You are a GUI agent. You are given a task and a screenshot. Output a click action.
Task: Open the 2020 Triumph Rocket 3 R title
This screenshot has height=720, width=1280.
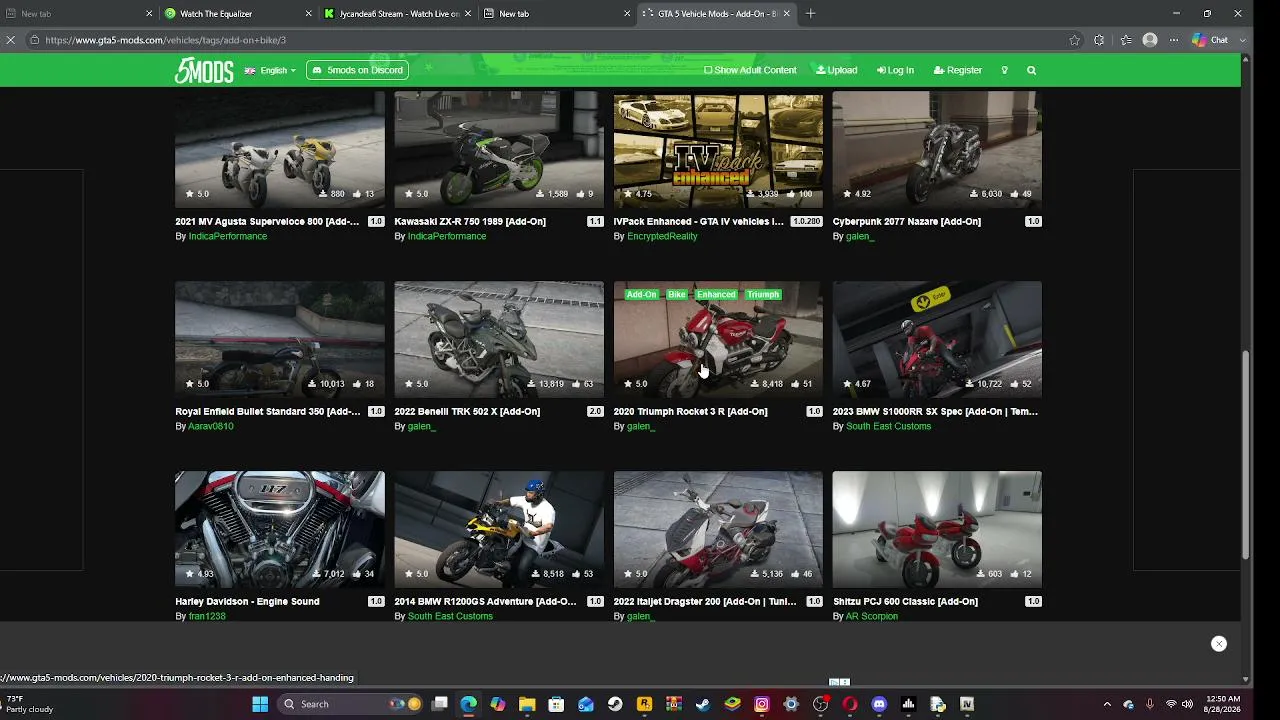[690, 412]
